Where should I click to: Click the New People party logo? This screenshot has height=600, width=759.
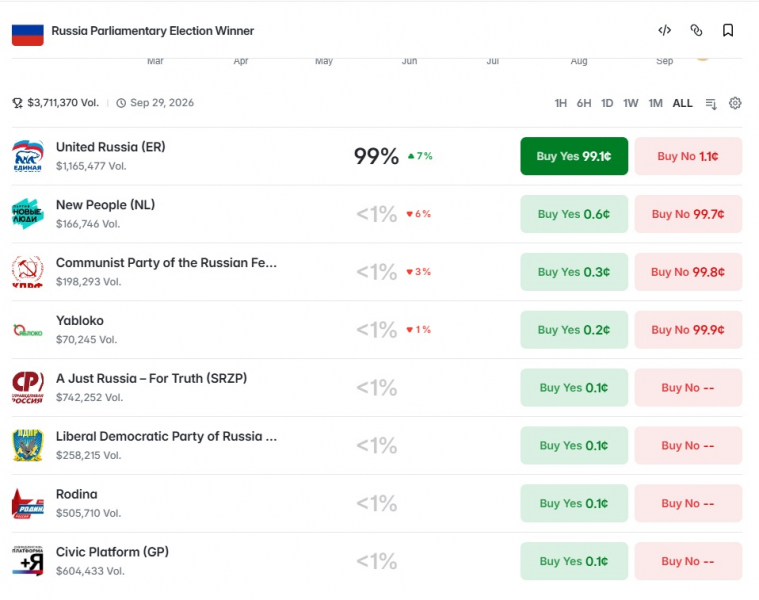coord(28,213)
